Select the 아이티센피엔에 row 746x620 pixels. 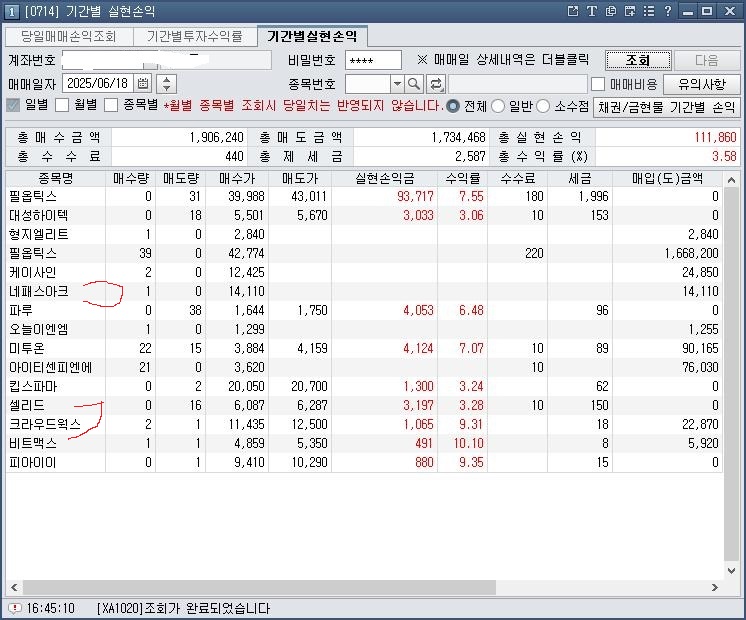click(x=364, y=367)
